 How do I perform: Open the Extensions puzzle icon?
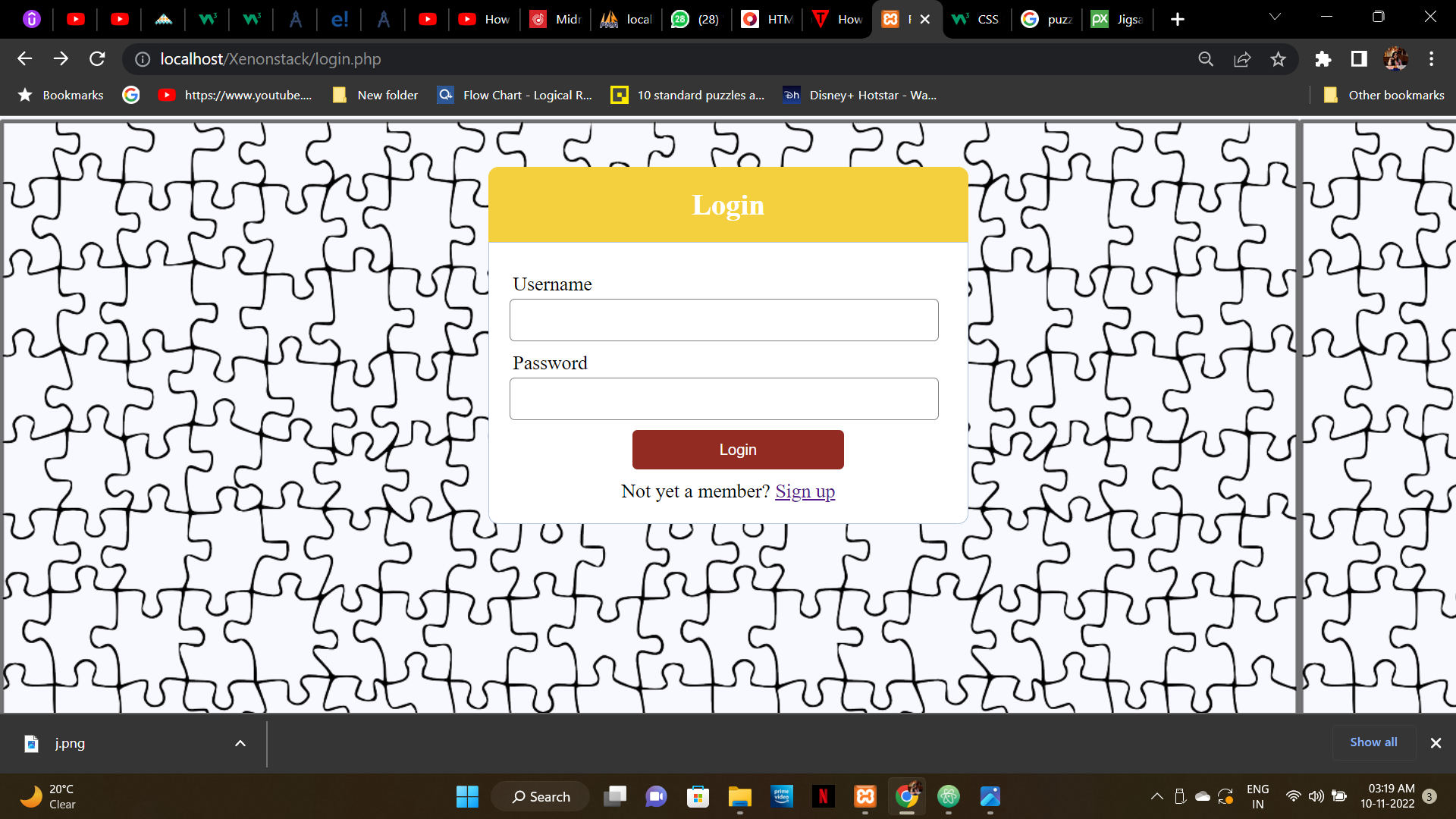(1323, 59)
